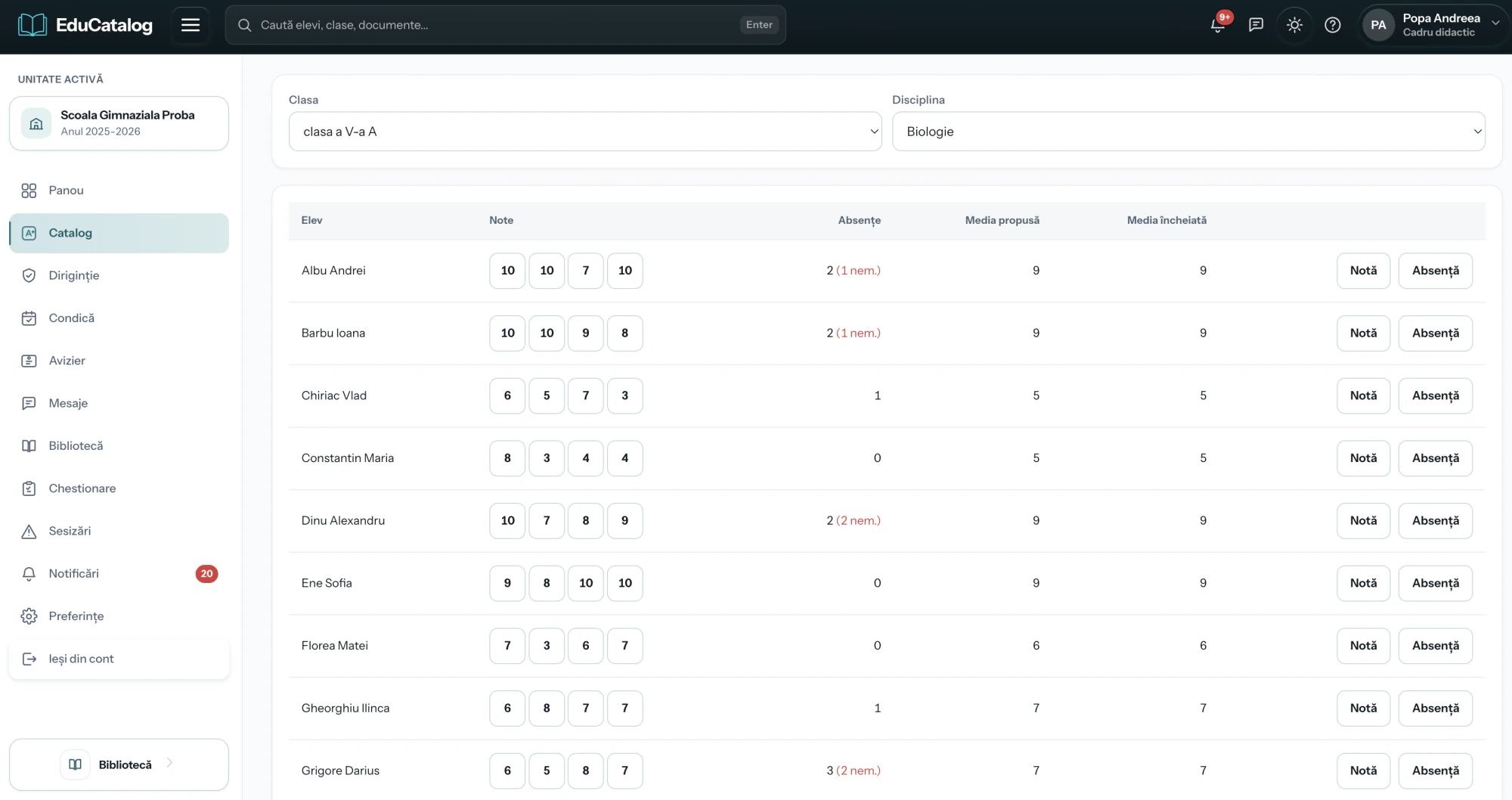Open Condică in the sidebar
Viewport: 1512px width, 800px height.
119,318
